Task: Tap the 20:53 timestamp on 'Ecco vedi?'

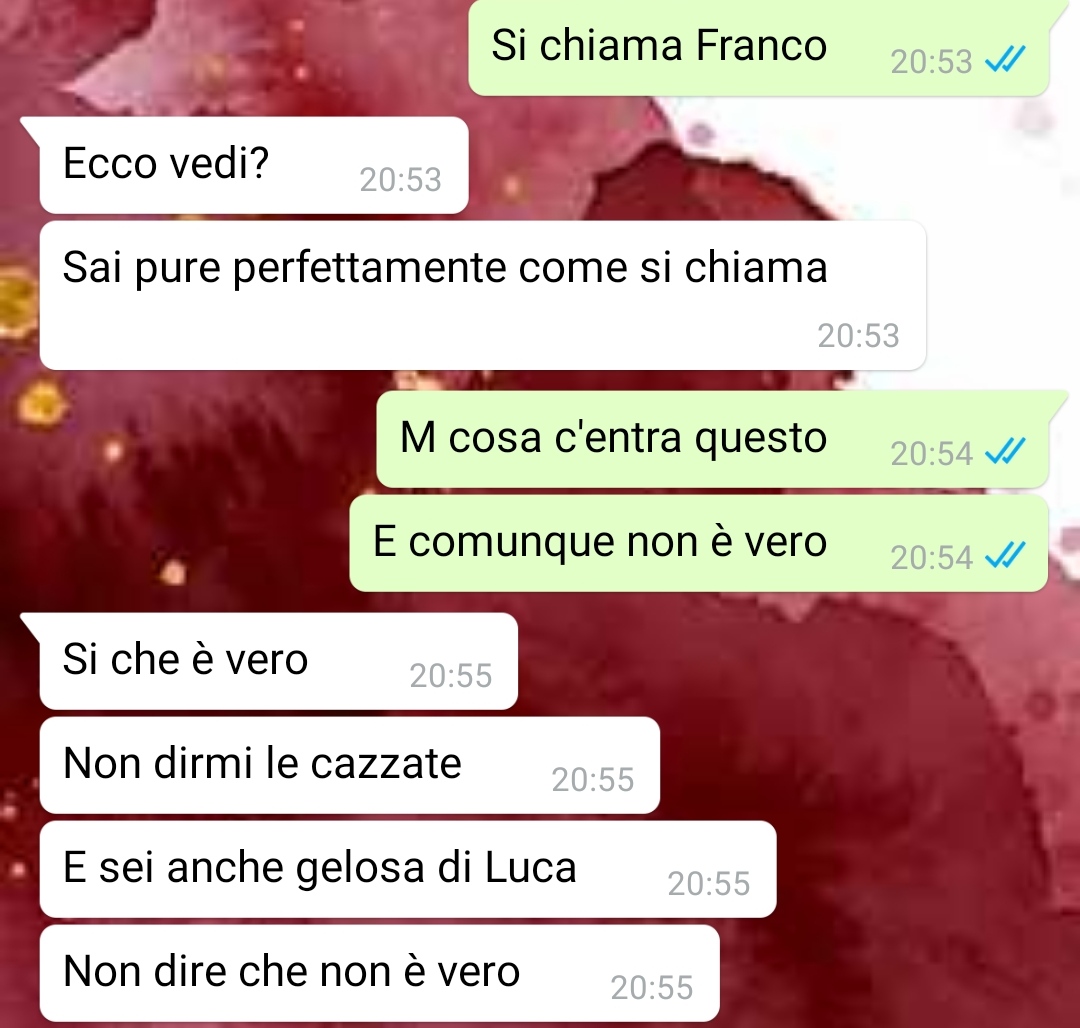Action: coord(400,180)
